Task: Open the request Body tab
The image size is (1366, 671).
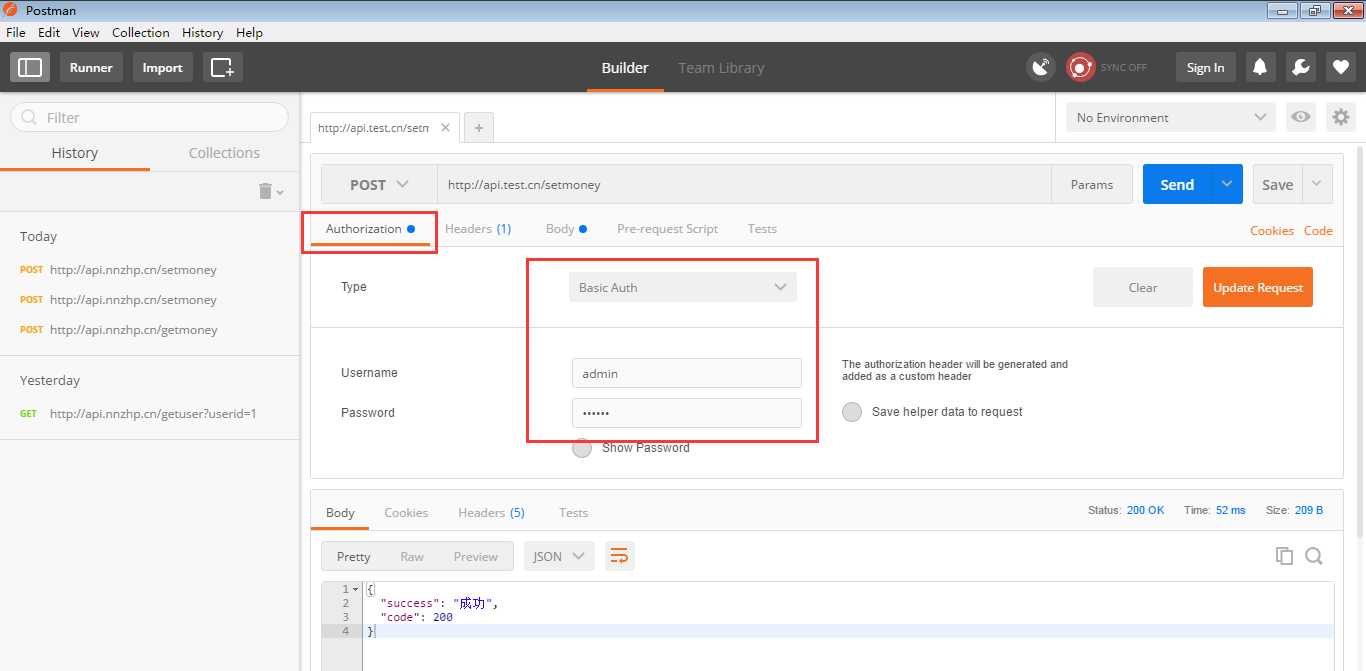Action: coord(566,229)
